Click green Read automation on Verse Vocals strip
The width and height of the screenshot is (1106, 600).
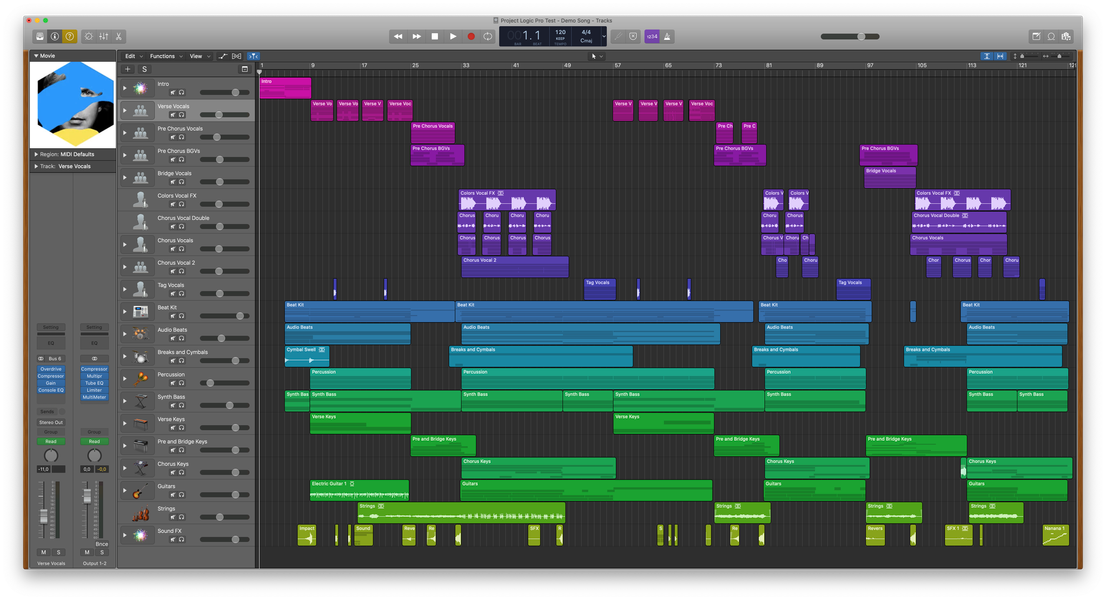tap(51, 441)
